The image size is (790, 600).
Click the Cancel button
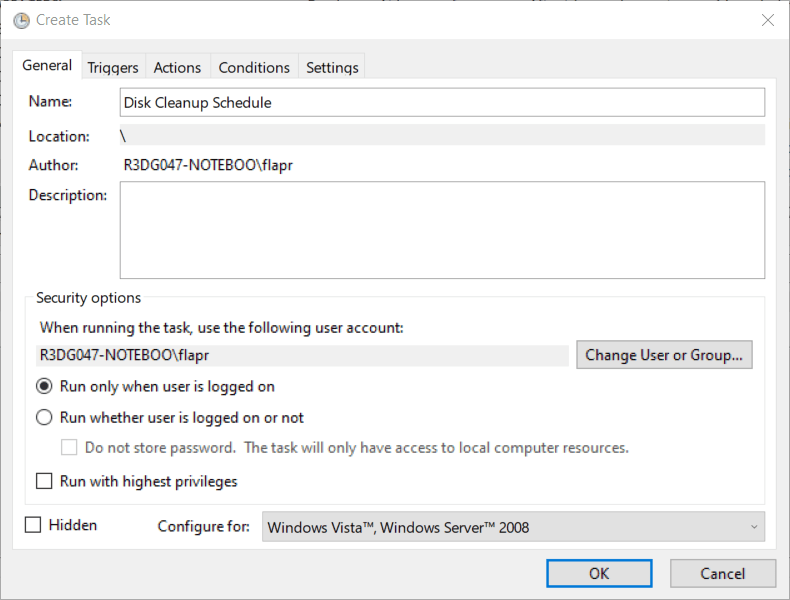tap(722, 573)
